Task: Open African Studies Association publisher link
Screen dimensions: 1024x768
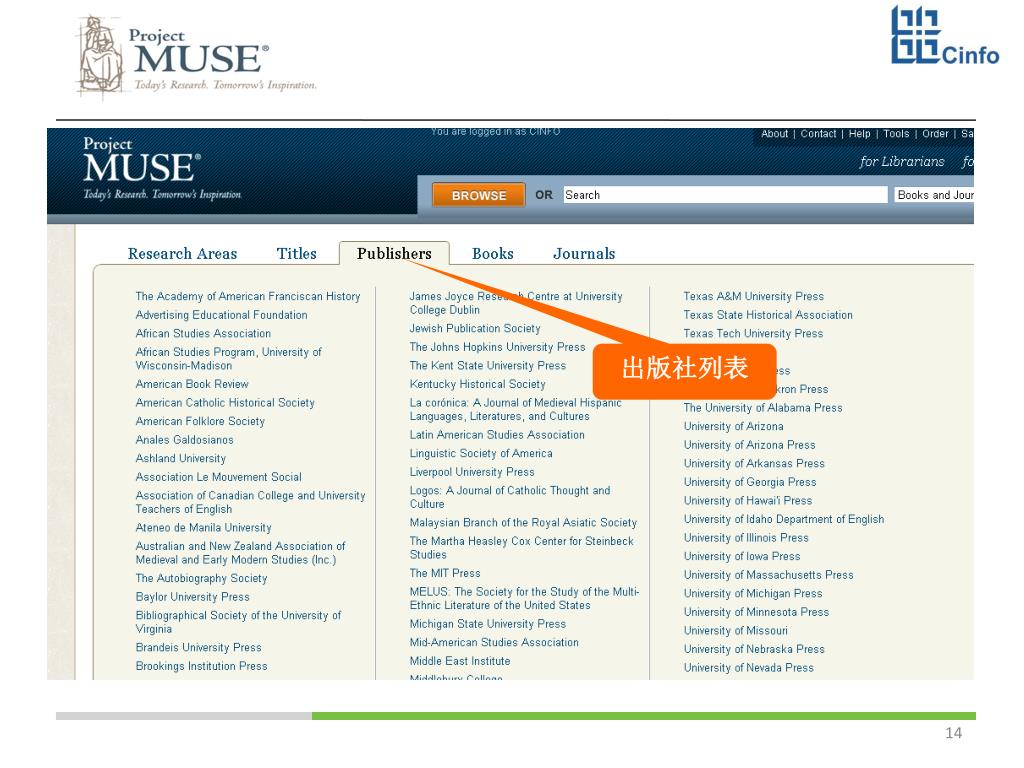Action: tap(203, 334)
